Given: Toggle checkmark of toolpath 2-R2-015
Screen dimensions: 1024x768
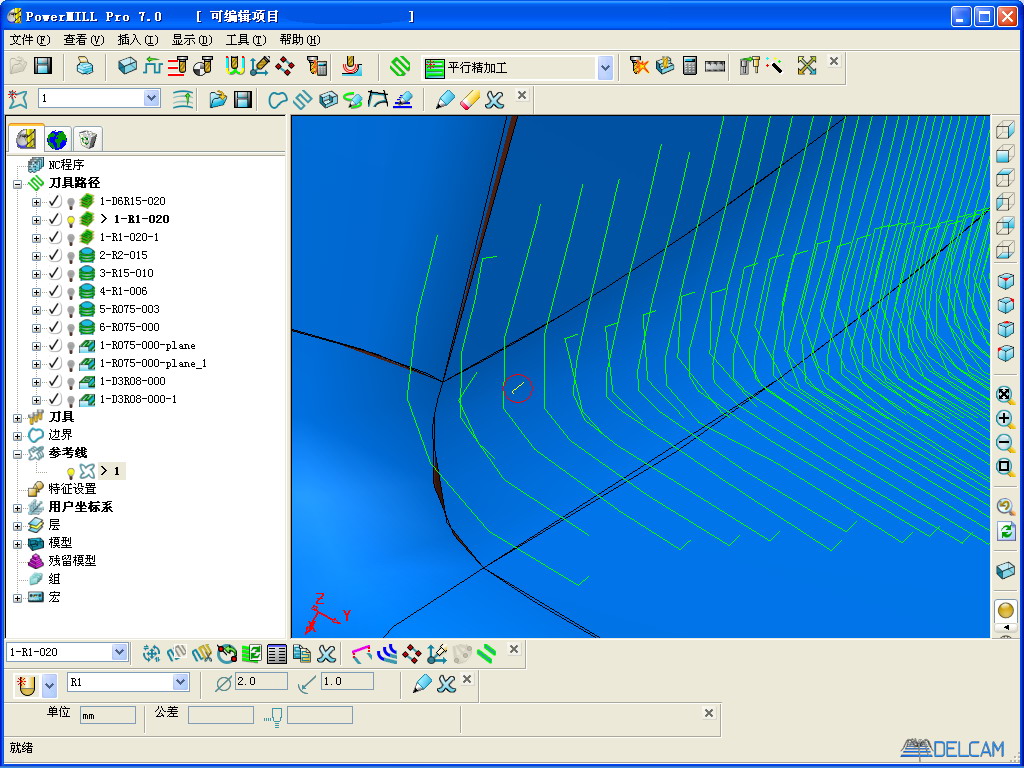Looking at the screenshot, I should point(54,255).
